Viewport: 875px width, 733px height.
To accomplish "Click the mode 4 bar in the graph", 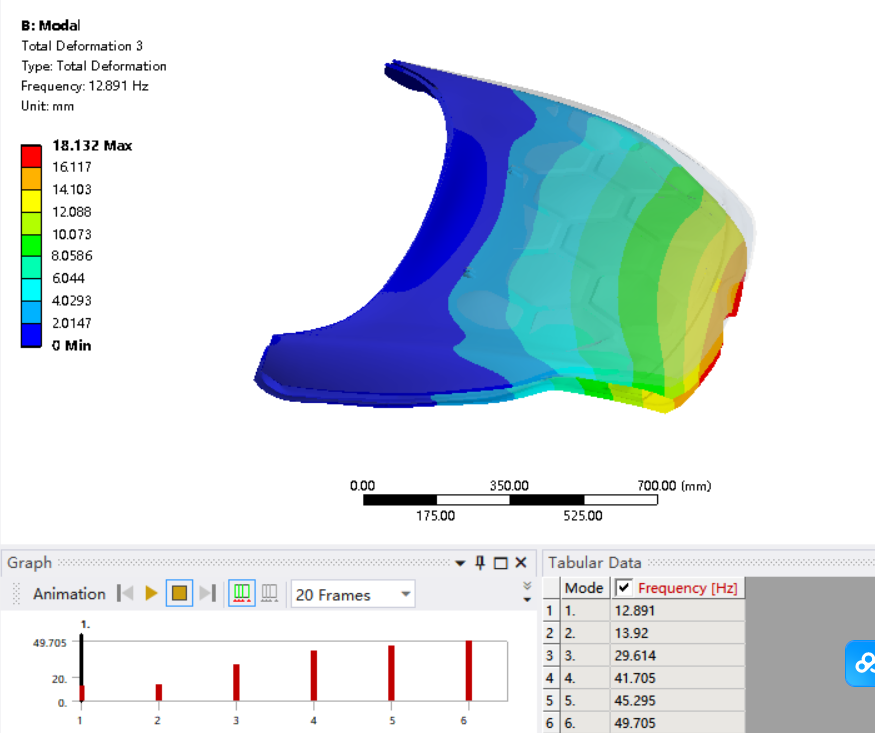I will [314, 676].
